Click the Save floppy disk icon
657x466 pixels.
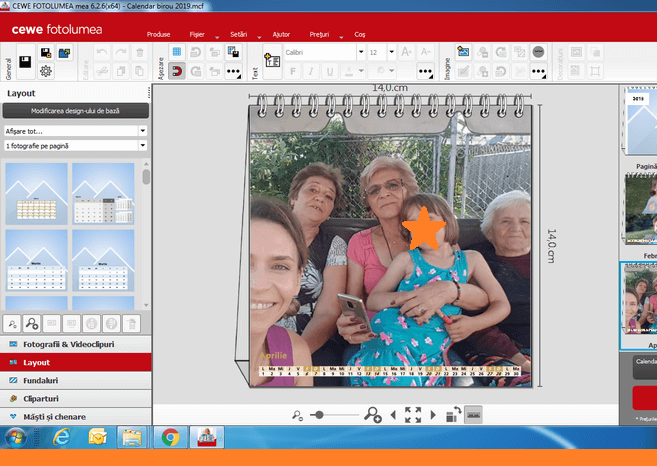point(25,62)
